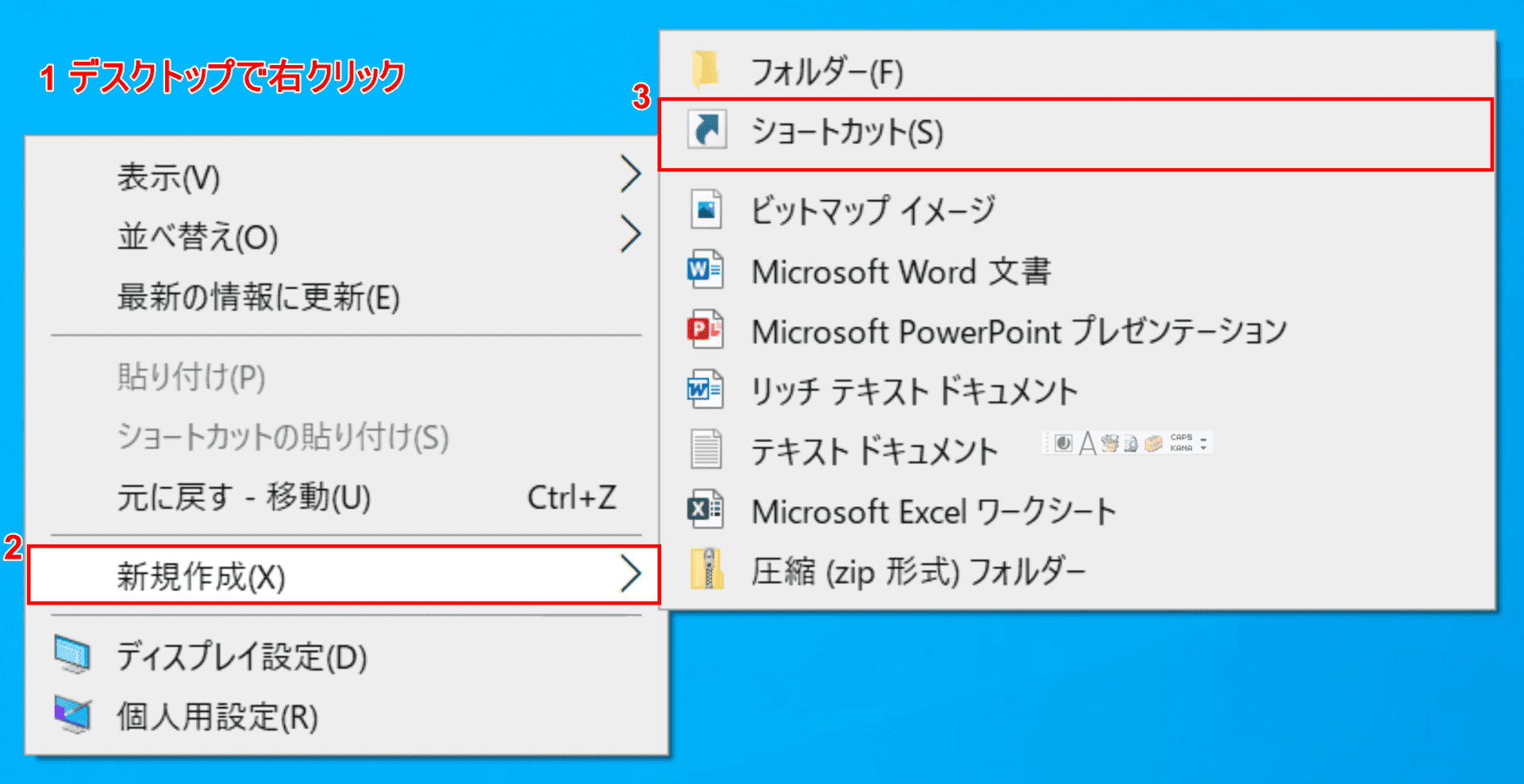Toggle CAPS on the IME language bar
Image resolution: width=1524 pixels, height=784 pixels.
pos(1181,437)
